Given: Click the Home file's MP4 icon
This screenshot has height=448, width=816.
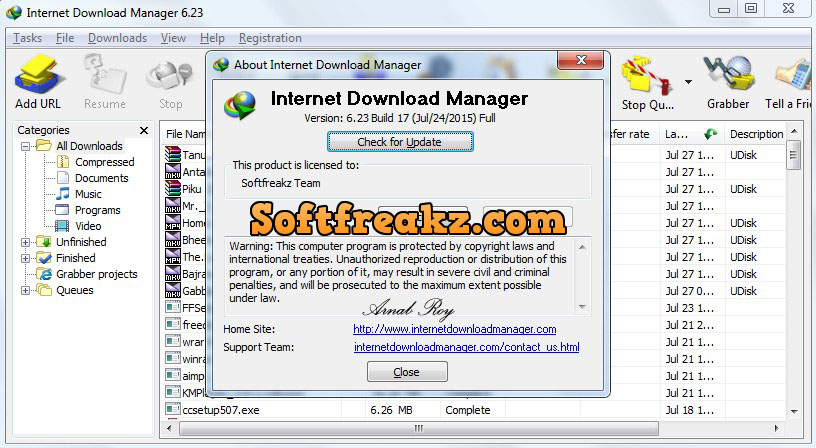Looking at the screenshot, I should click(x=172, y=223).
